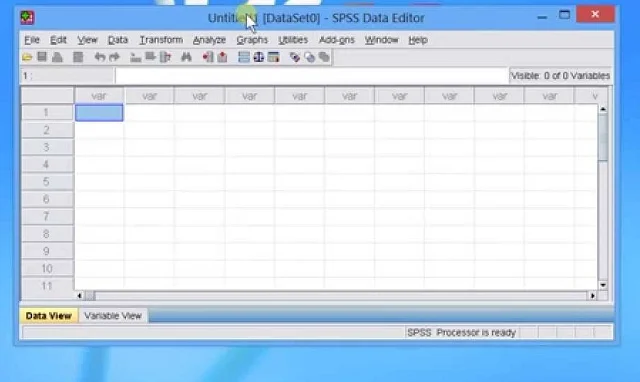The height and width of the screenshot is (382, 640).
Task: Click the vertical scrollbar thumb
Action: pyautogui.click(x=603, y=137)
